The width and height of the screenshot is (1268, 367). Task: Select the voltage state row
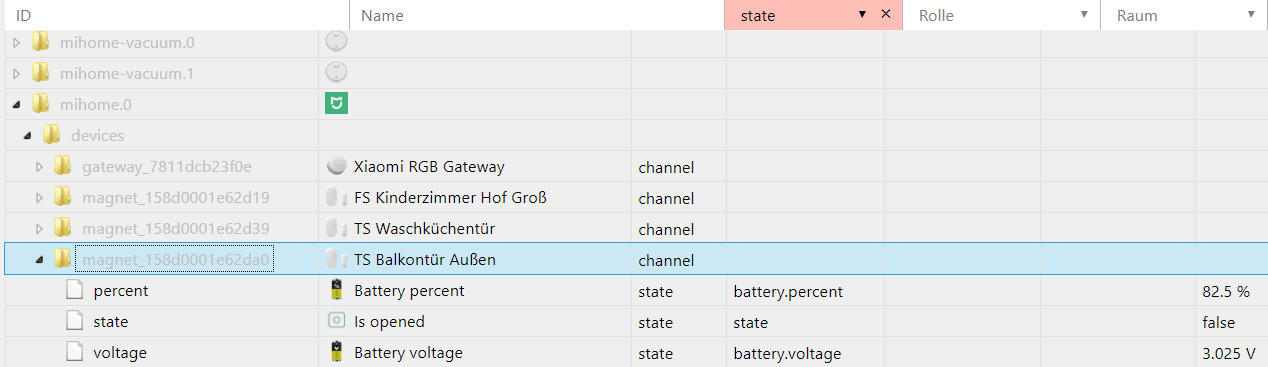[x=634, y=352]
